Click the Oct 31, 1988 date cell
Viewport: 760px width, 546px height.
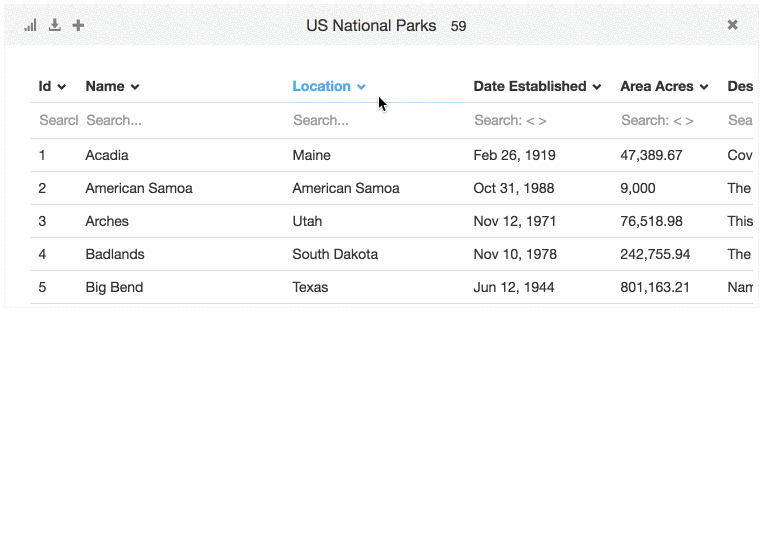[x=514, y=188]
